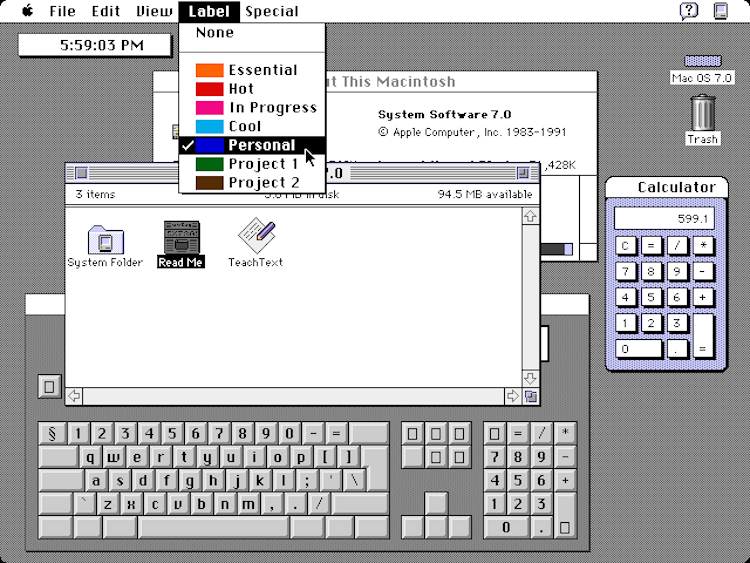Click the Finder window size box
This screenshot has width=750, height=563.
[530, 396]
